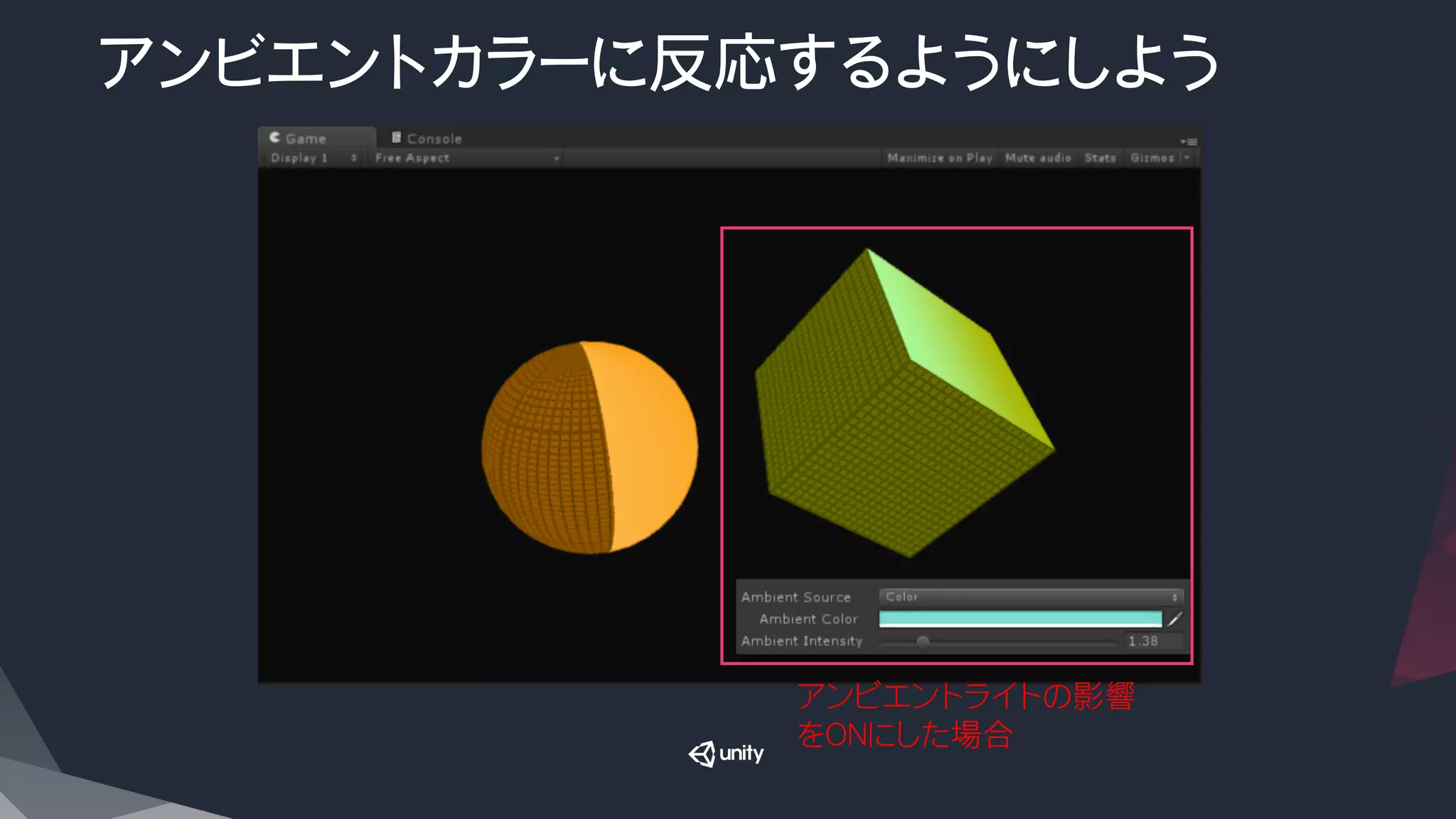This screenshot has width=1456, height=819.
Task: Select the Game tab
Action: (306, 139)
